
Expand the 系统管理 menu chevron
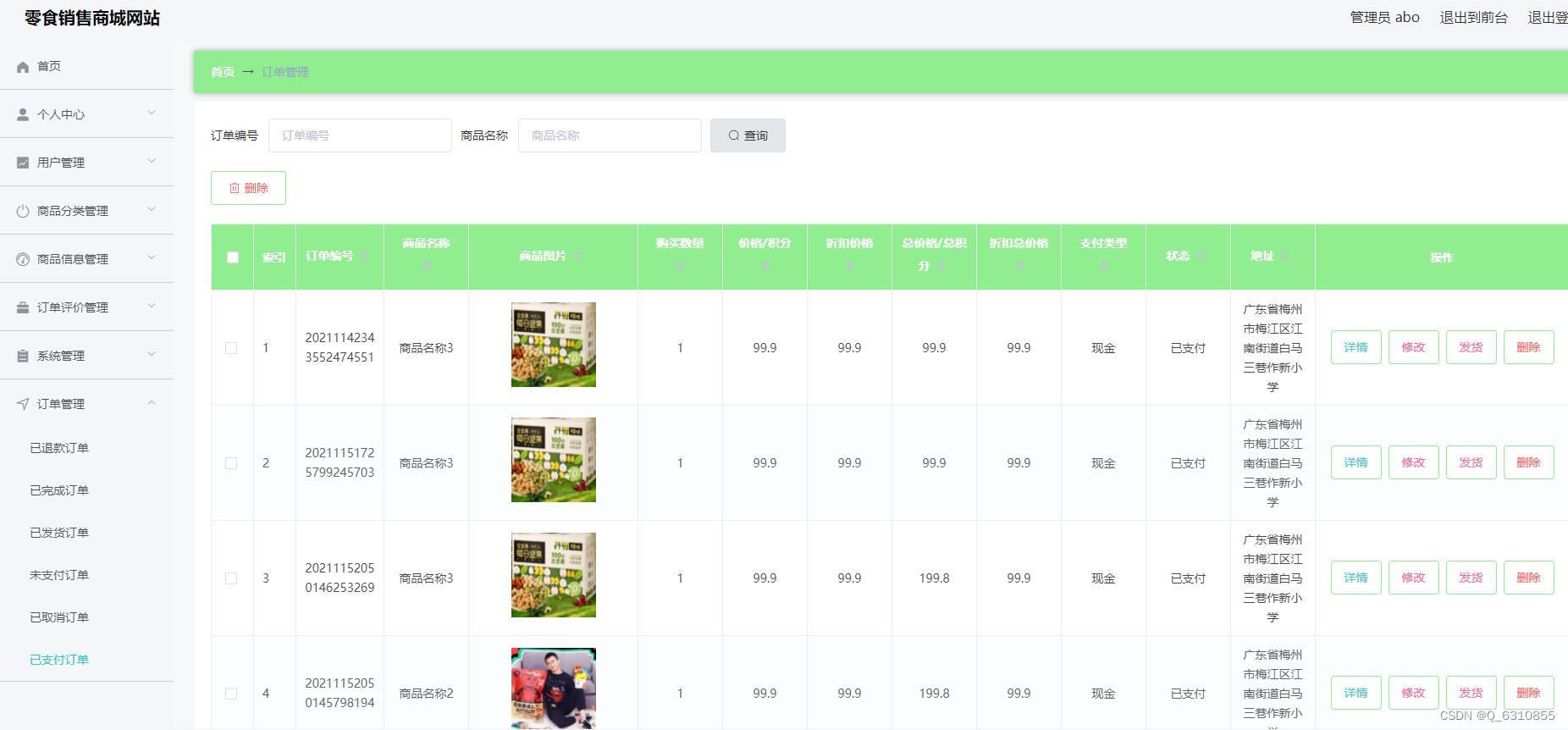pyautogui.click(x=152, y=354)
